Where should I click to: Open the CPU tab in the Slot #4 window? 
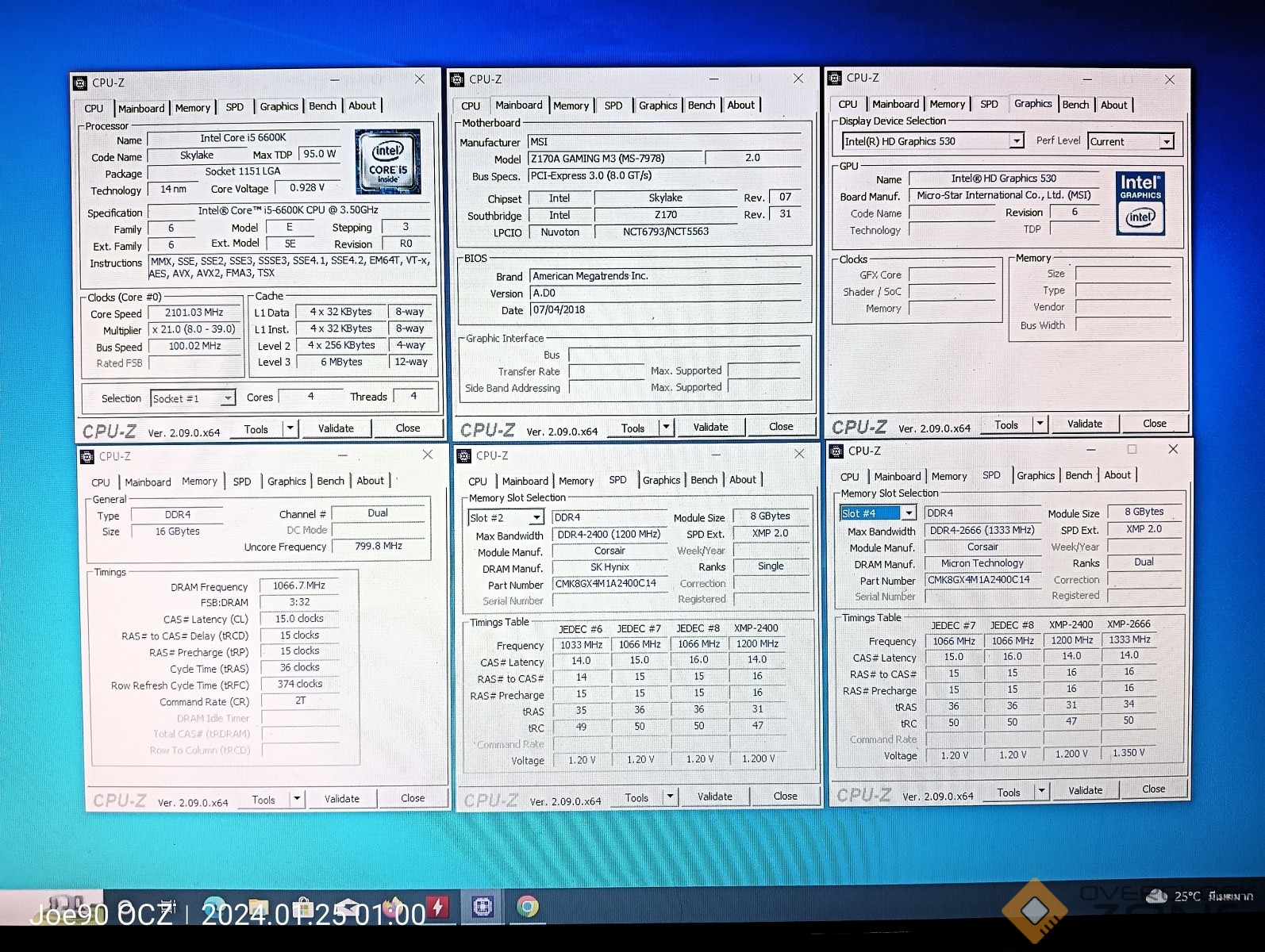(849, 477)
